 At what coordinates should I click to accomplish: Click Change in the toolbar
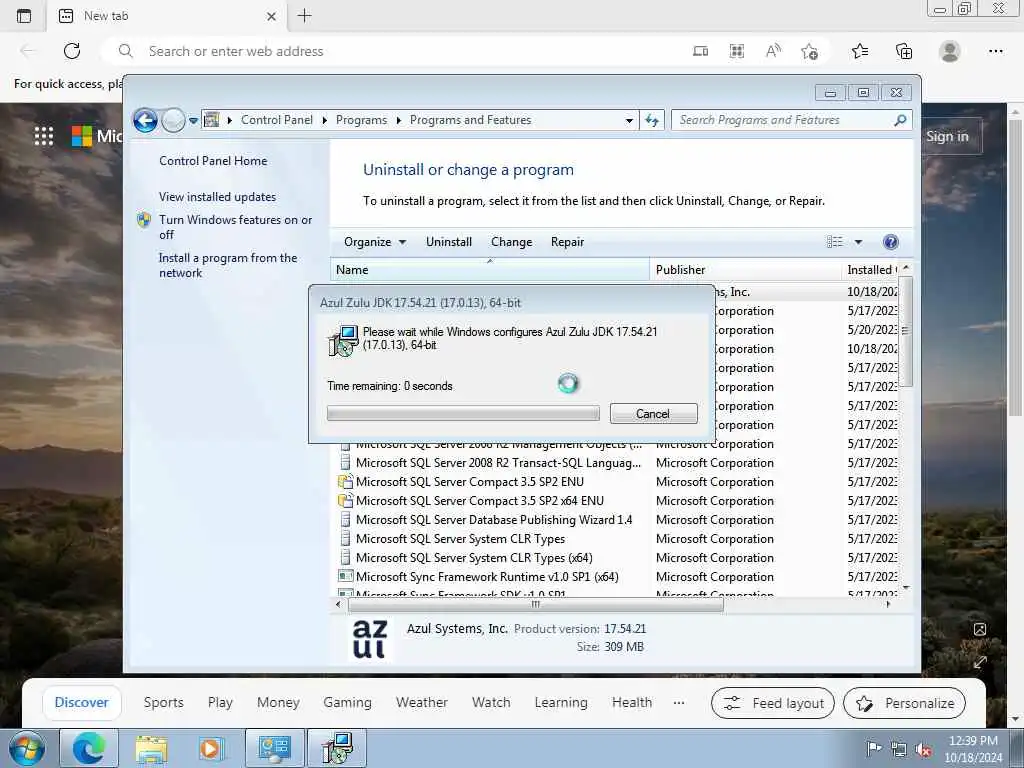pos(511,242)
